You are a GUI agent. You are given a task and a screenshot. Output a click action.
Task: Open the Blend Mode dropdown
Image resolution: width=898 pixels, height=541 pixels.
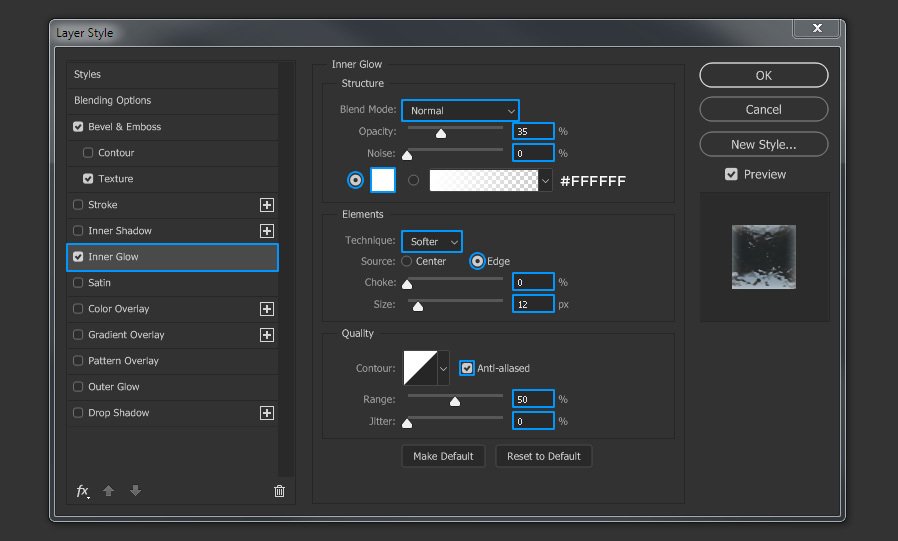point(460,110)
